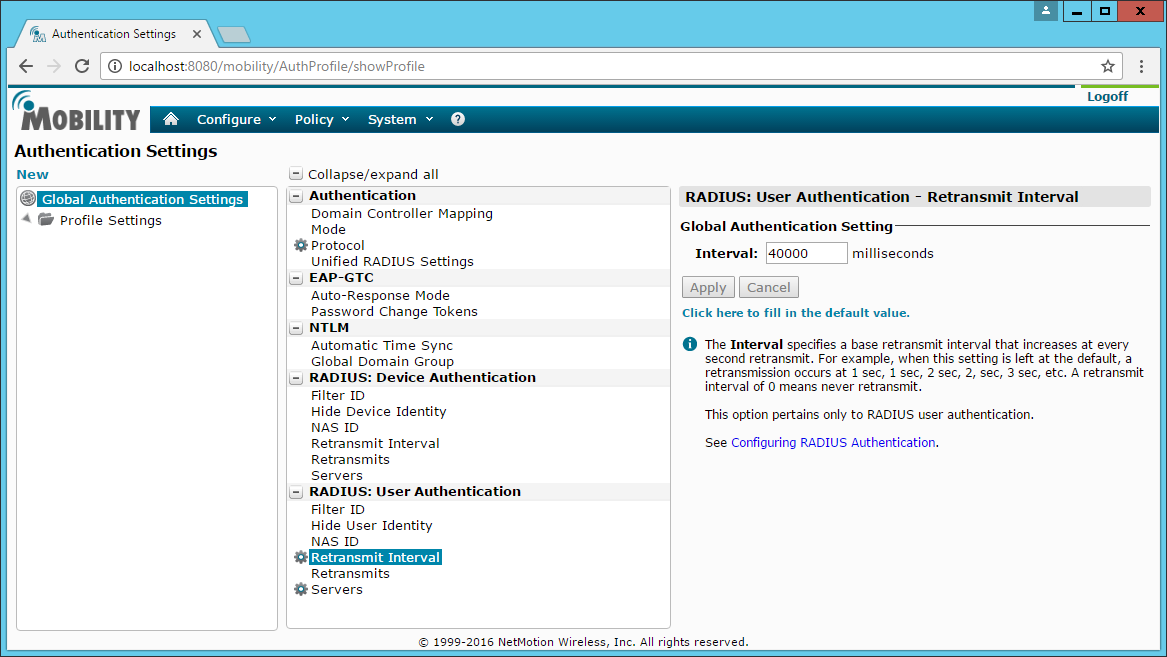Open the Chrome three-dot menu

(1142, 66)
